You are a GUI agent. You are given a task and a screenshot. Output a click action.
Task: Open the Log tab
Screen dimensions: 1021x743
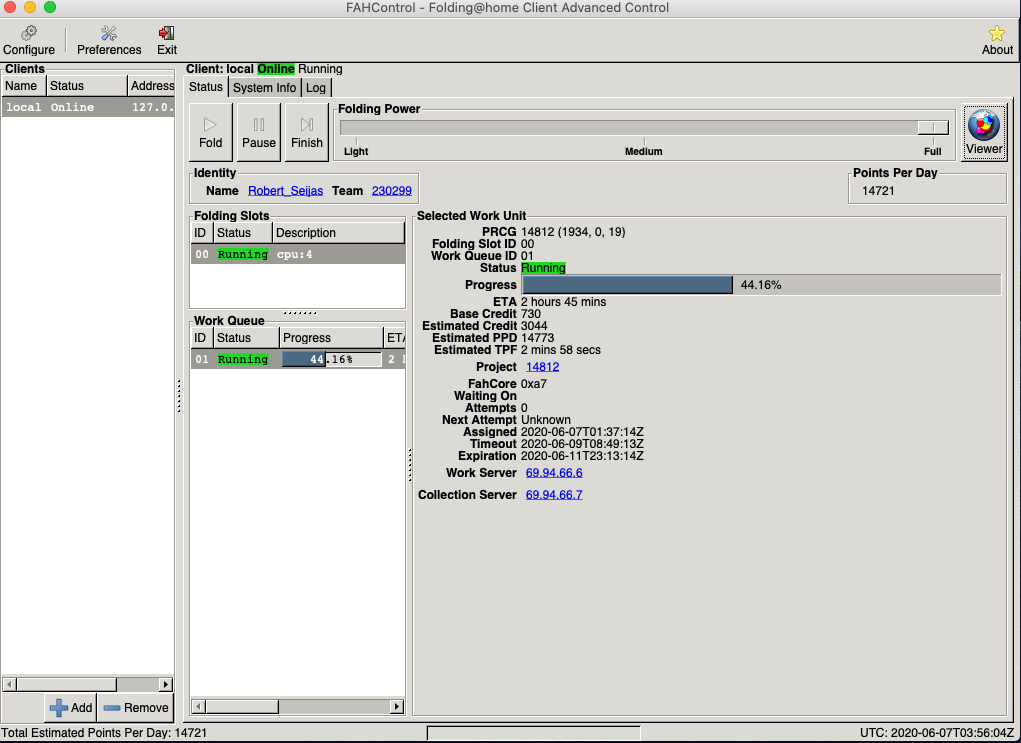tap(316, 87)
